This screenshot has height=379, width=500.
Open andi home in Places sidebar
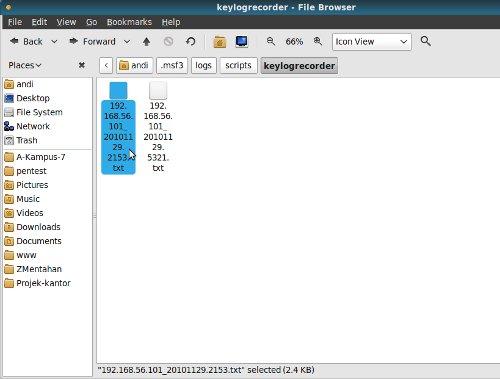tap(19, 84)
